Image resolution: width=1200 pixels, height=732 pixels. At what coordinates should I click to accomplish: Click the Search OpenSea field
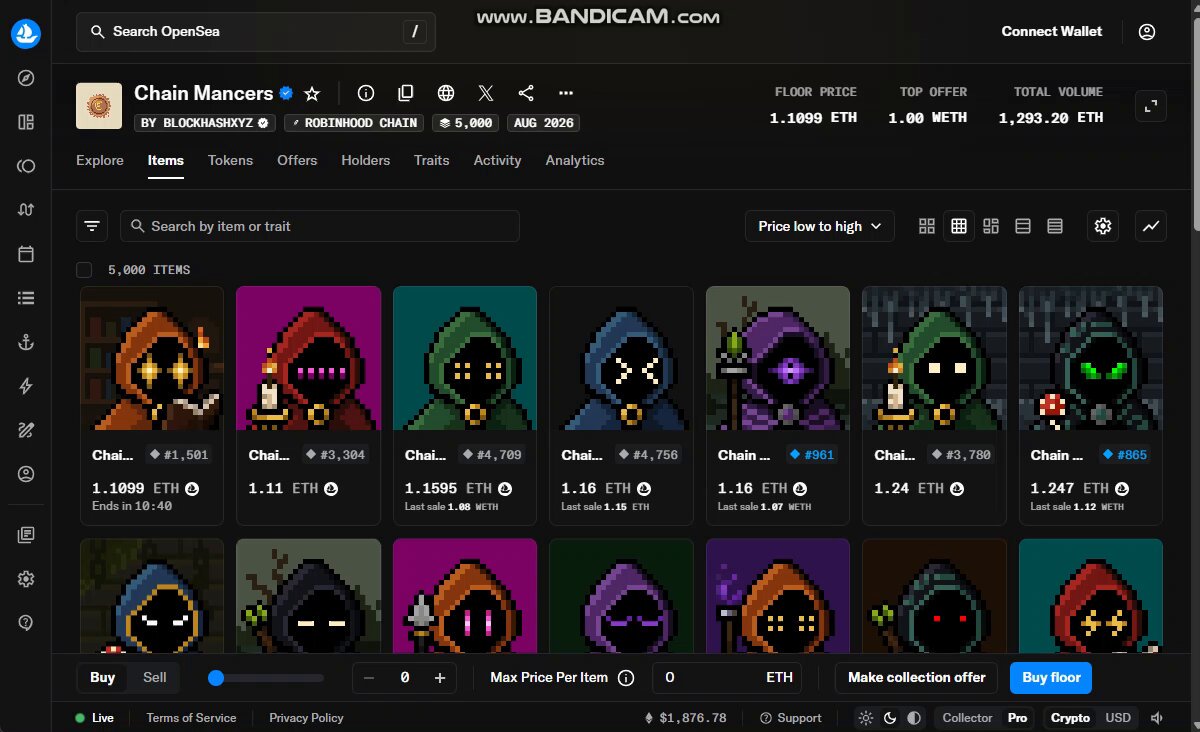point(256,32)
